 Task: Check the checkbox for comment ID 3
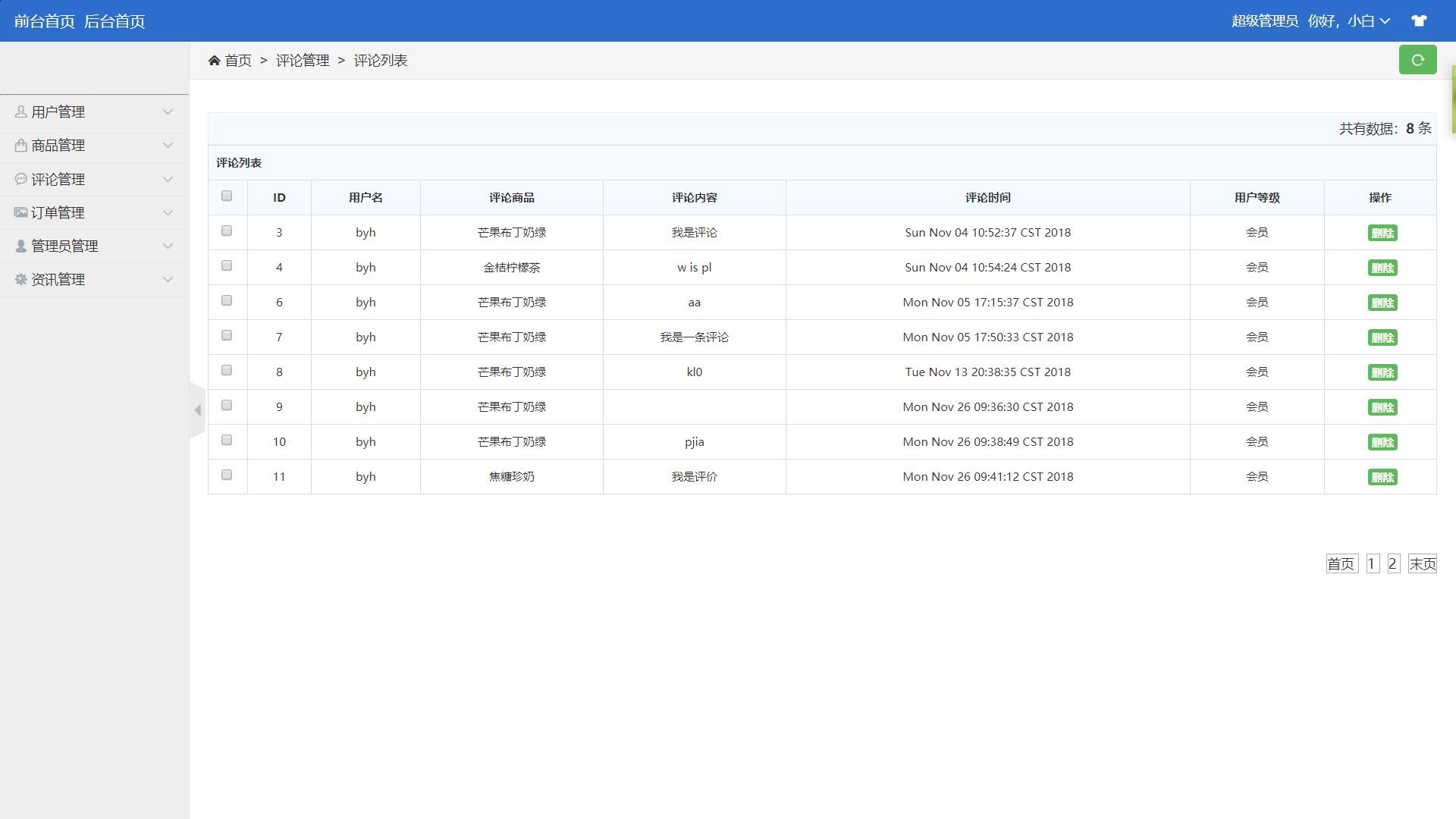pos(227,231)
